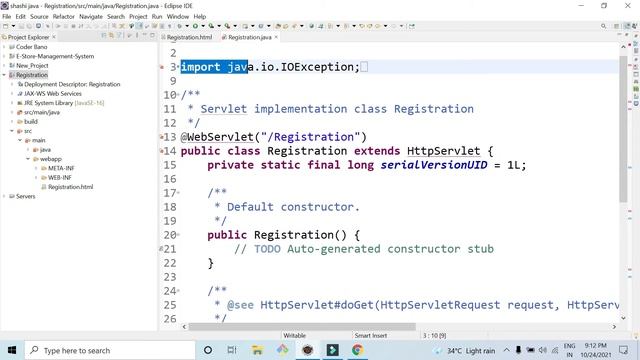Open the Window menu

point(178,16)
